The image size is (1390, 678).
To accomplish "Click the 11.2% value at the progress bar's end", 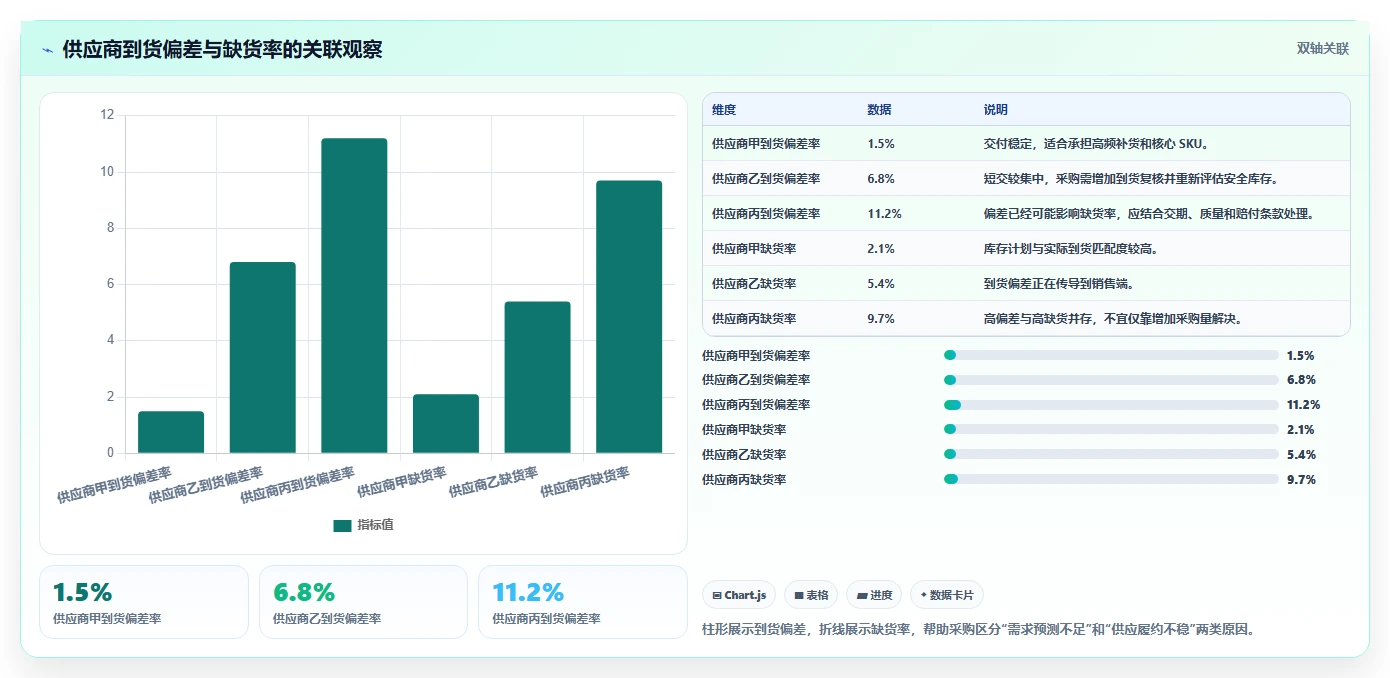I will tap(1304, 405).
